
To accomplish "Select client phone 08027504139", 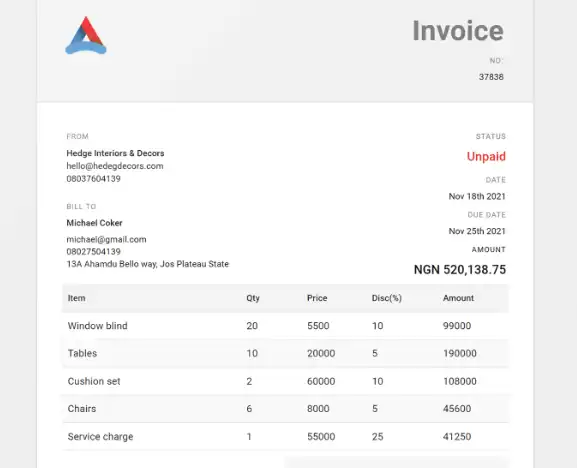I will tap(93, 252).
